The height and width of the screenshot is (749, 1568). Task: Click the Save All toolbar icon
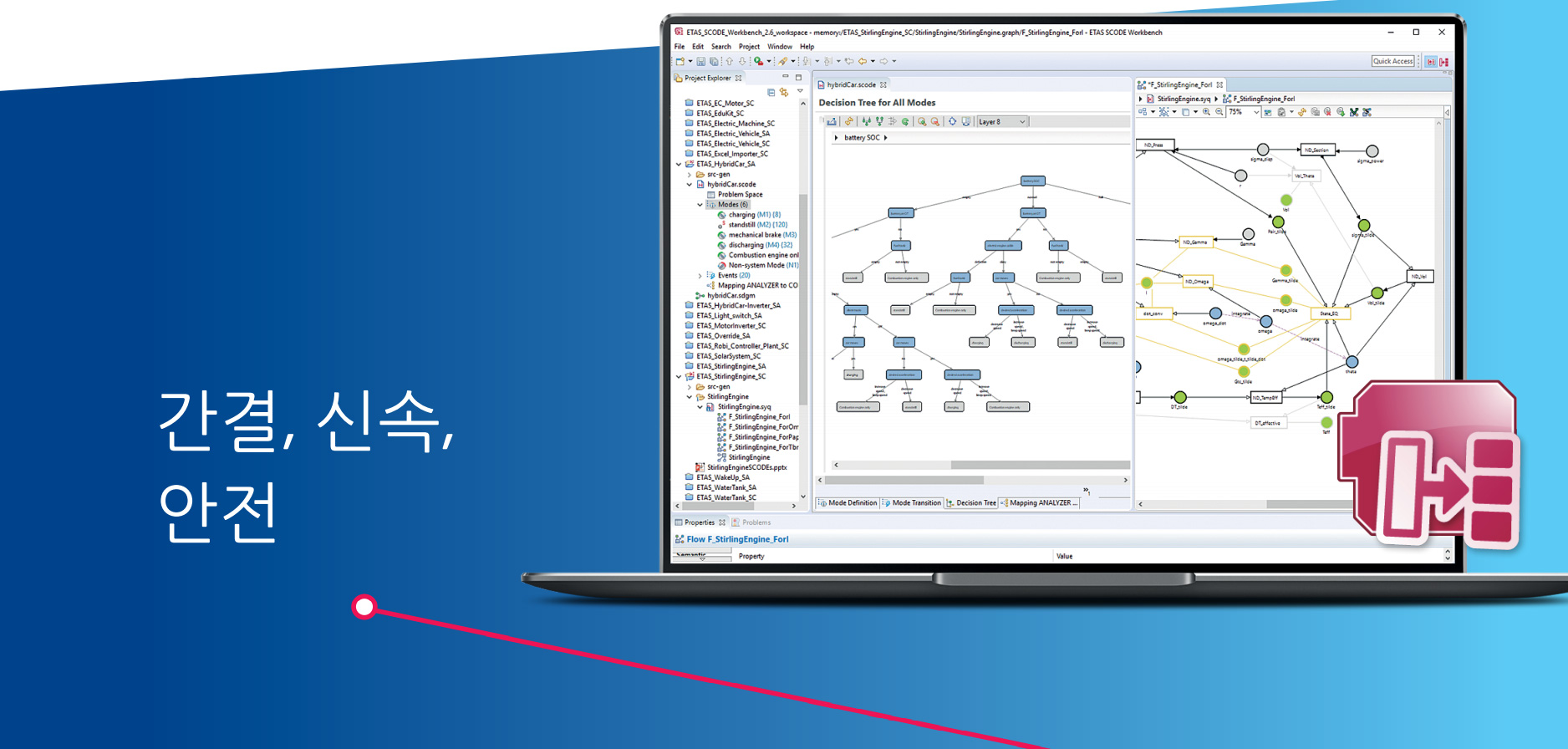[x=714, y=61]
